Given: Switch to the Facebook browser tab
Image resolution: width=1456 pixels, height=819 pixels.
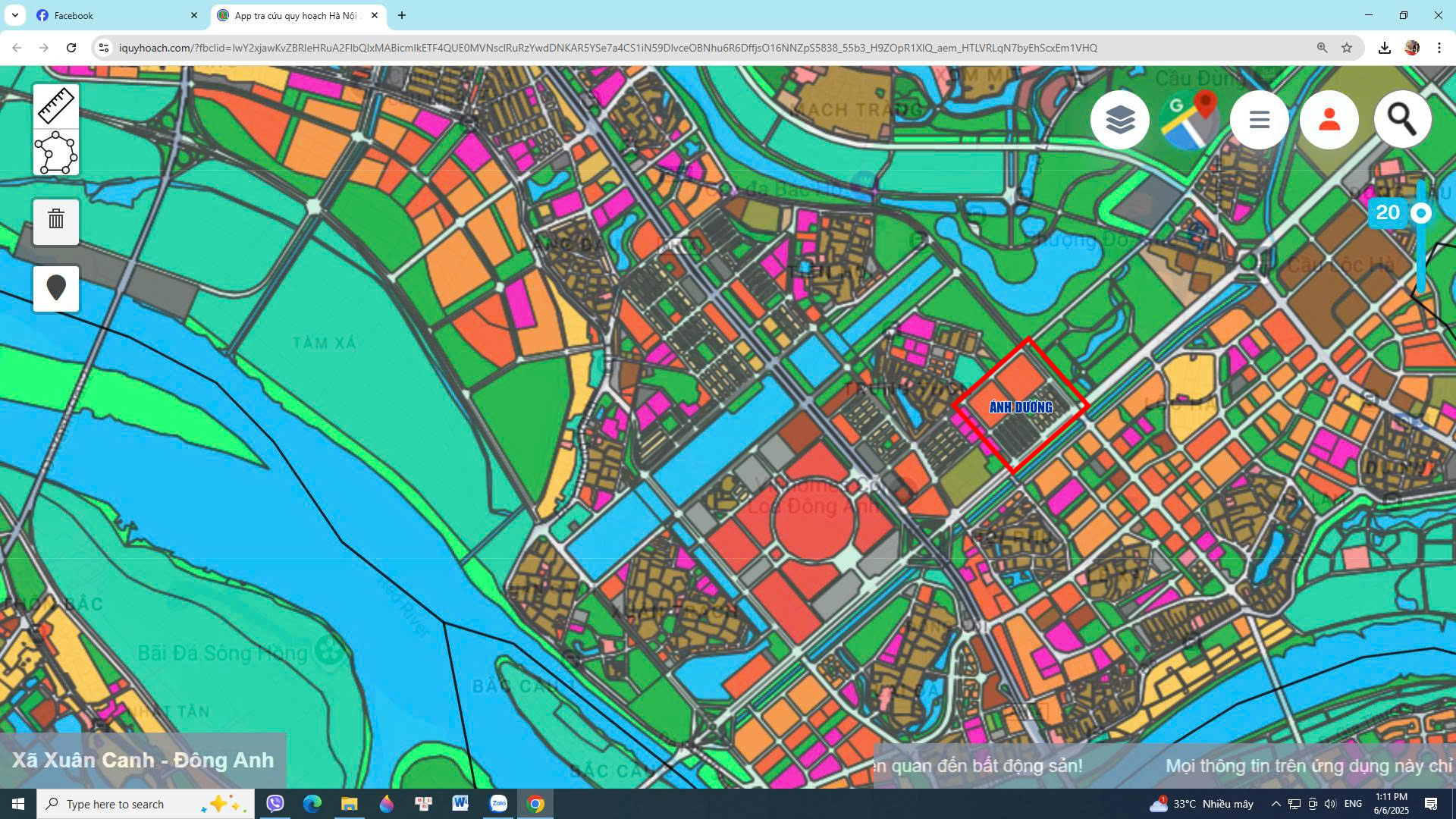Looking at the screenshot, I should (114, 15).
